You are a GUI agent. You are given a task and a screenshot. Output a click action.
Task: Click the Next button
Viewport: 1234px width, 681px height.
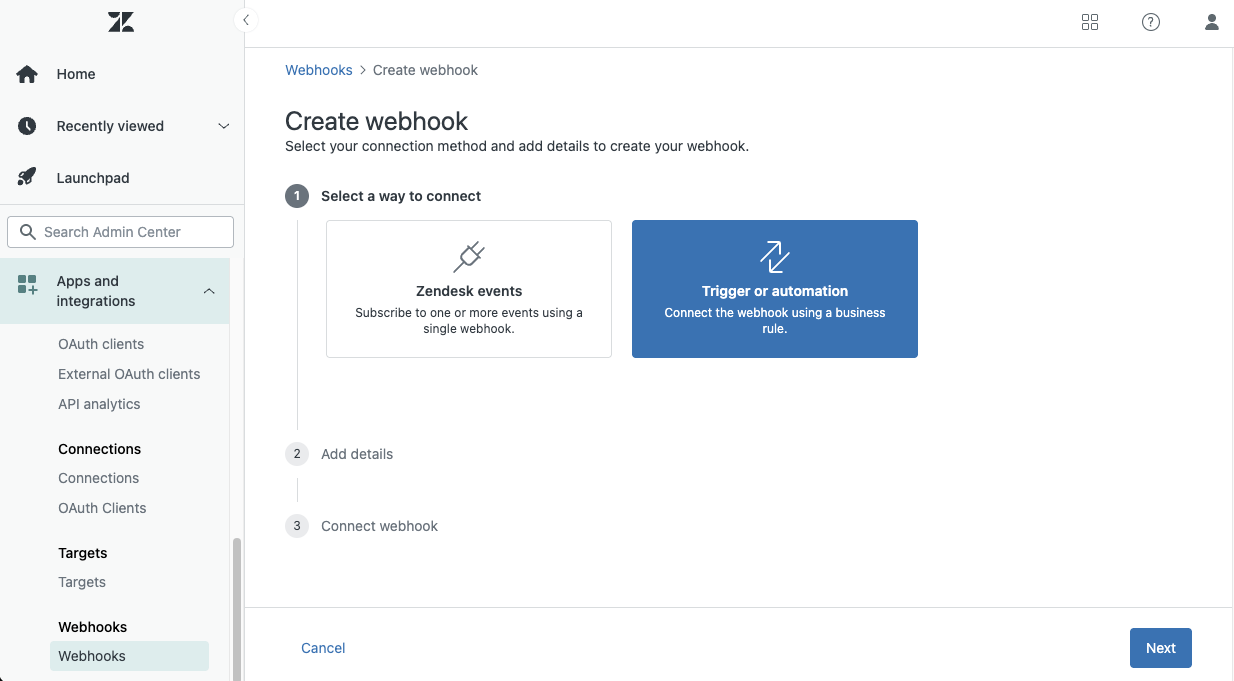(x=1160, y=648)
